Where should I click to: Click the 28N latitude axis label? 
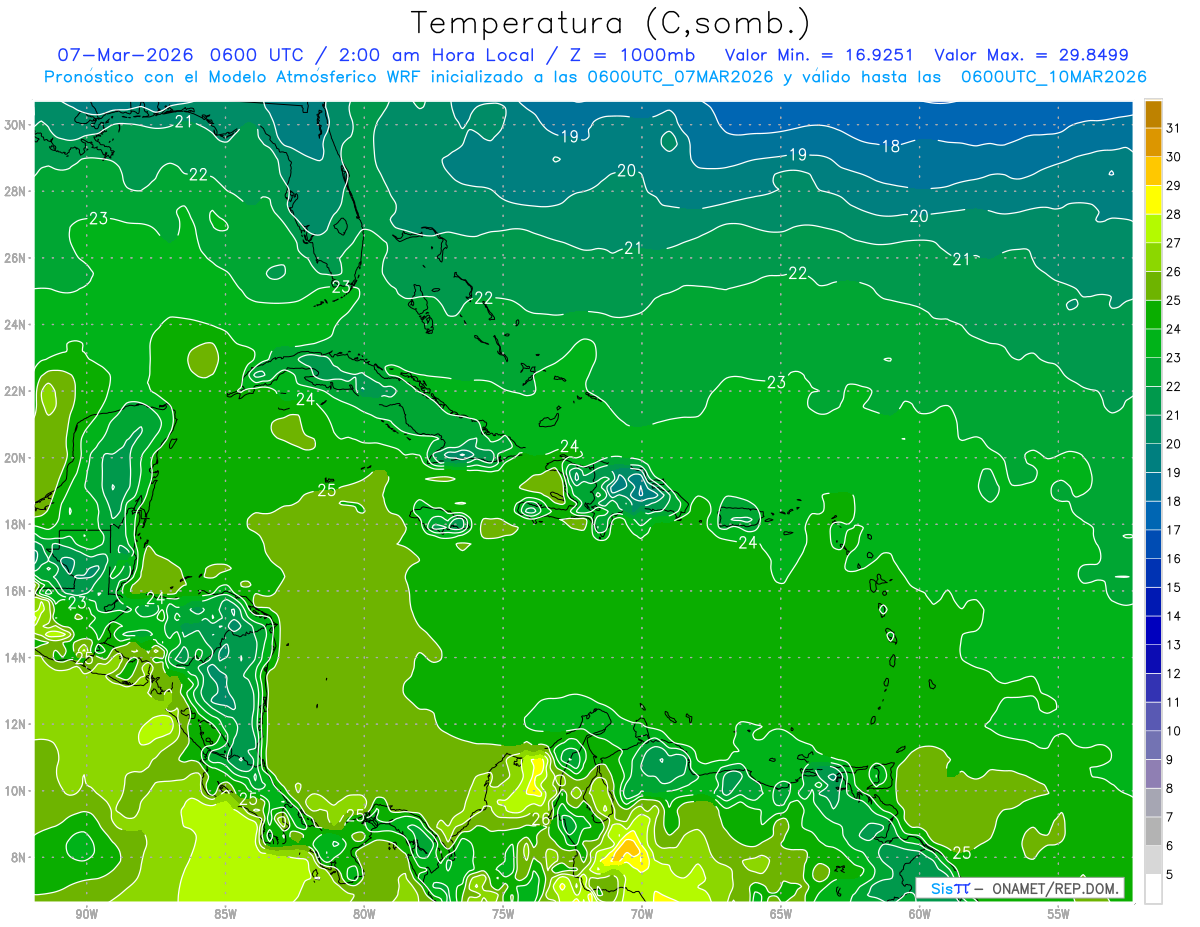(x=15, y=191)
